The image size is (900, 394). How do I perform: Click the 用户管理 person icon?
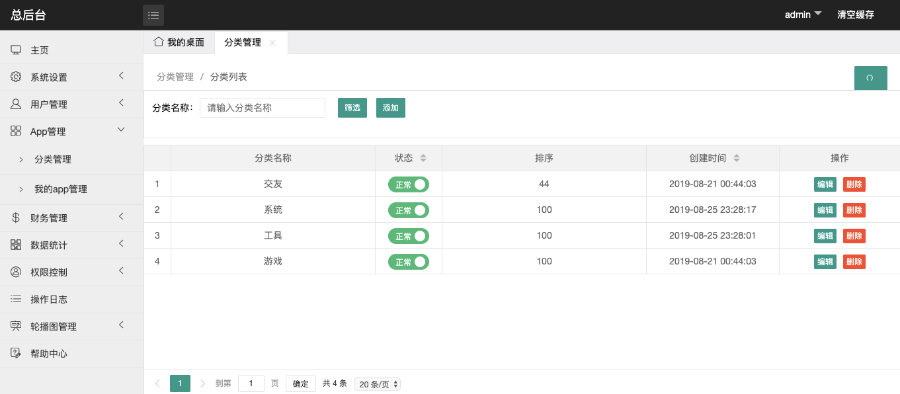[x=16, y=104]
